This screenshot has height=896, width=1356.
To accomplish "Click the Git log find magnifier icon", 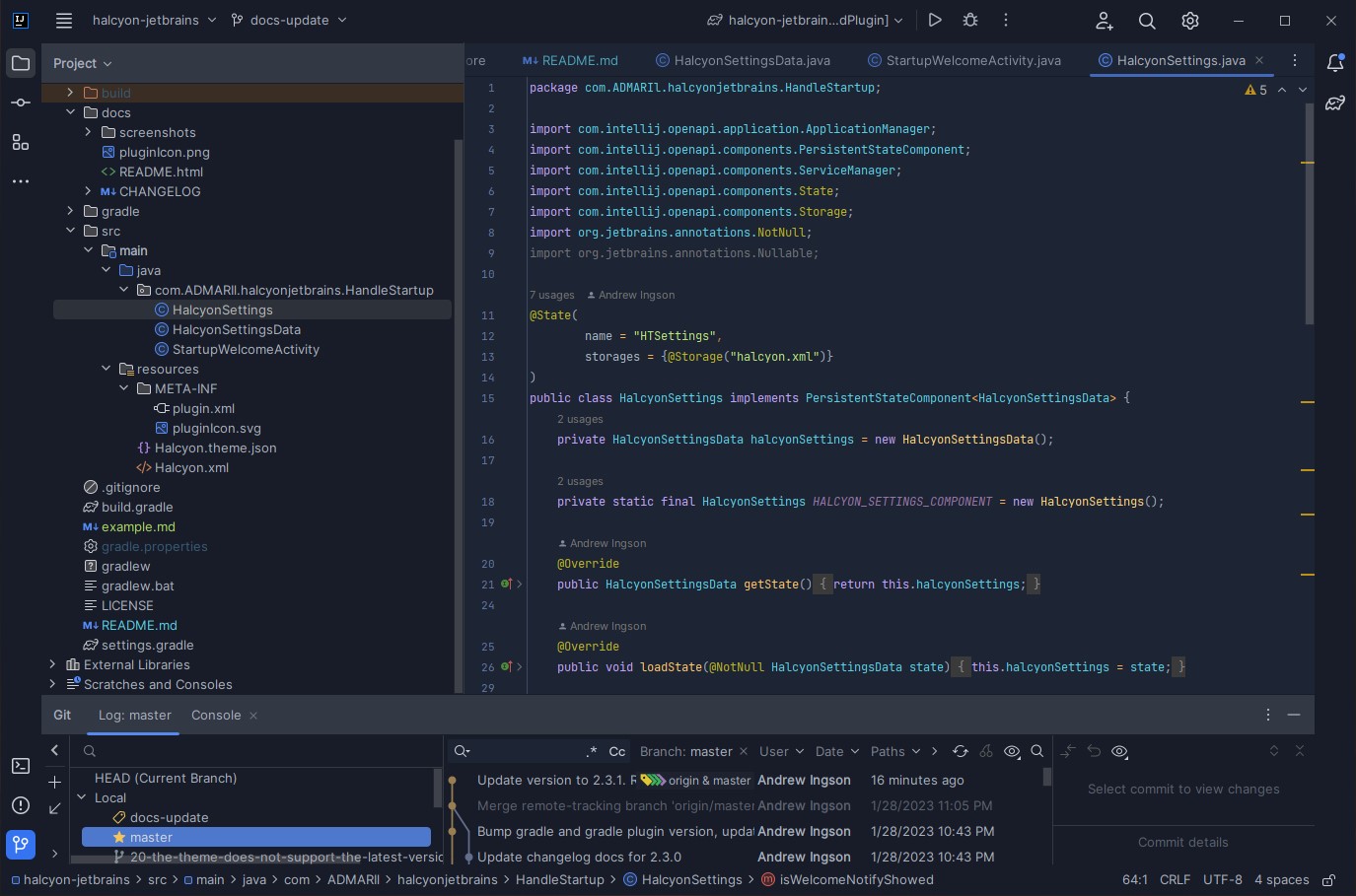I will pos(1037,751).
